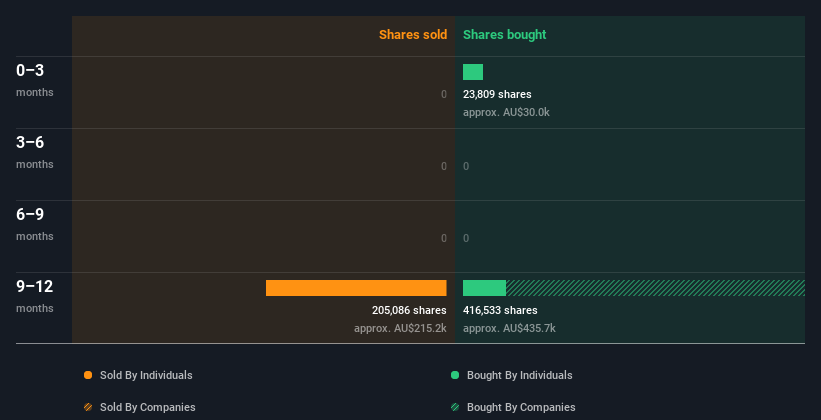Click the 6–9 months row label

click(35, 224)
